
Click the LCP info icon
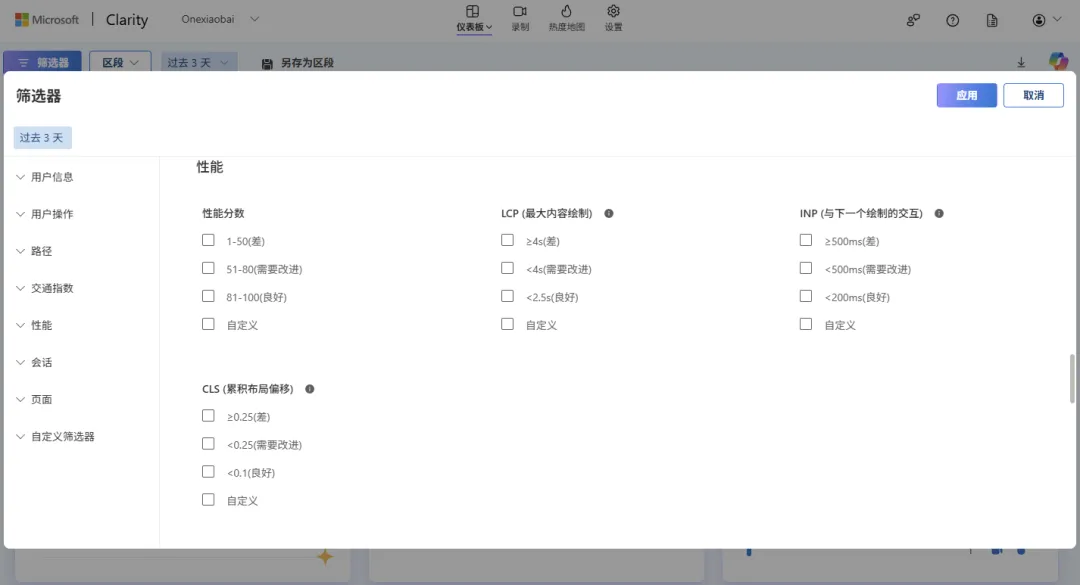(x=609, y=214)
